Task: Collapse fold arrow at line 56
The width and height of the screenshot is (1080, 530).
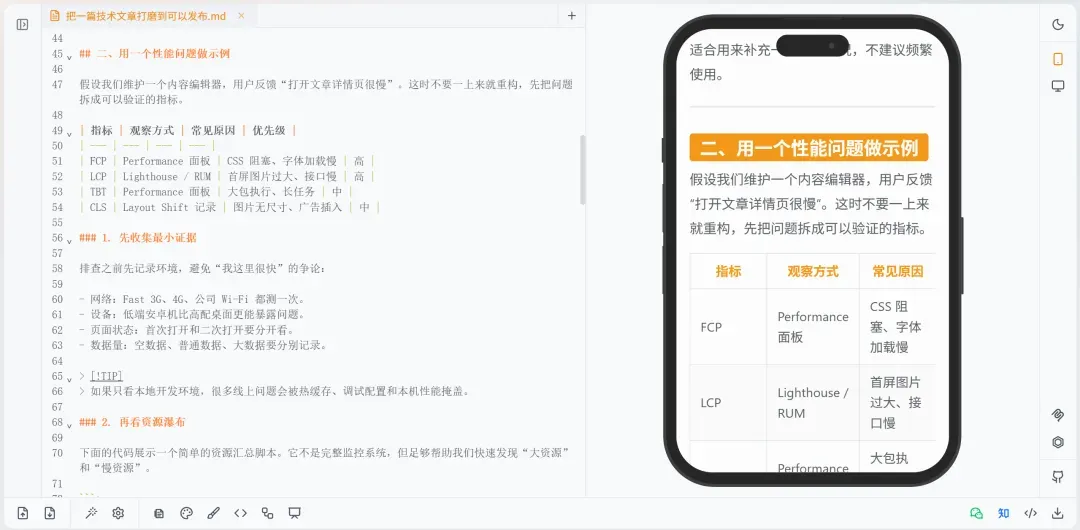Action: [x=70, y=240]
